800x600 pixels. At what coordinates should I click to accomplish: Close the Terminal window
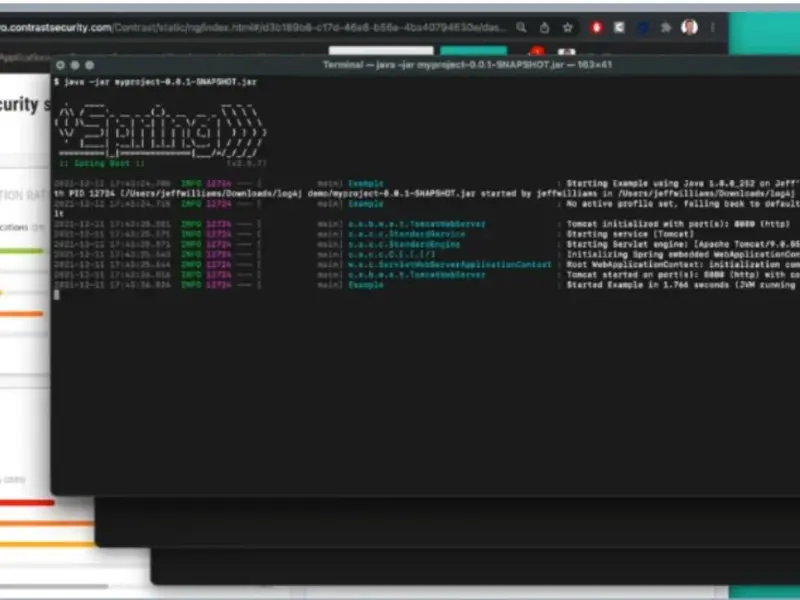[x=60, y=65]
